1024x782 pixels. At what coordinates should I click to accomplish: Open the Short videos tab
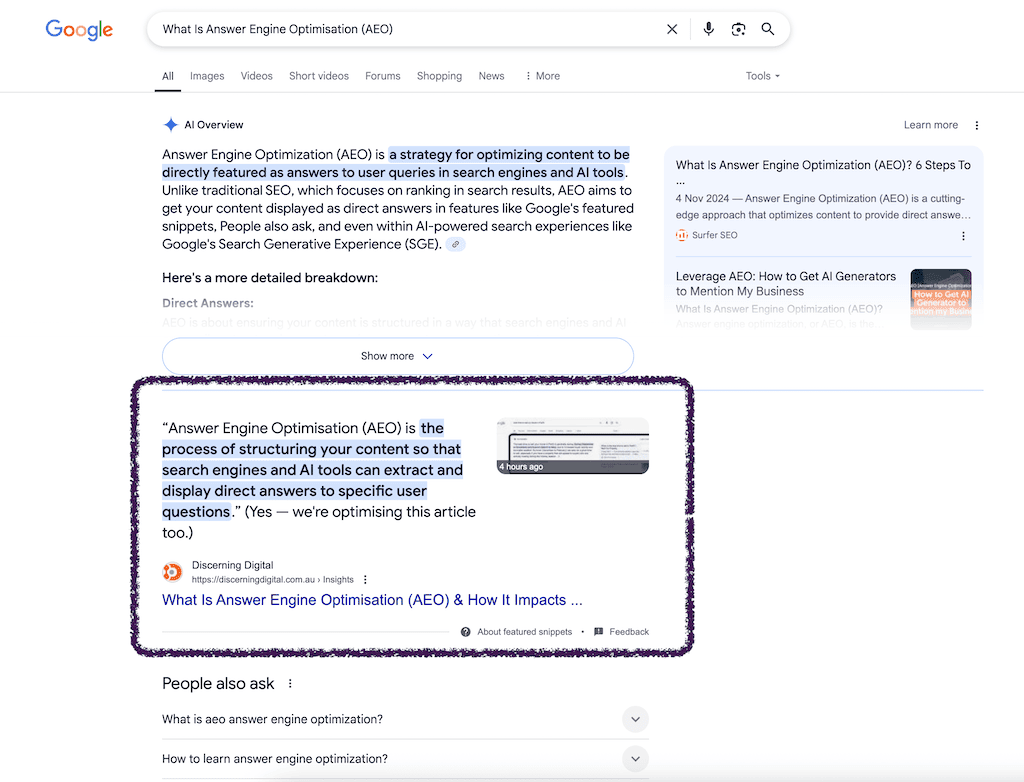(319, 76)
